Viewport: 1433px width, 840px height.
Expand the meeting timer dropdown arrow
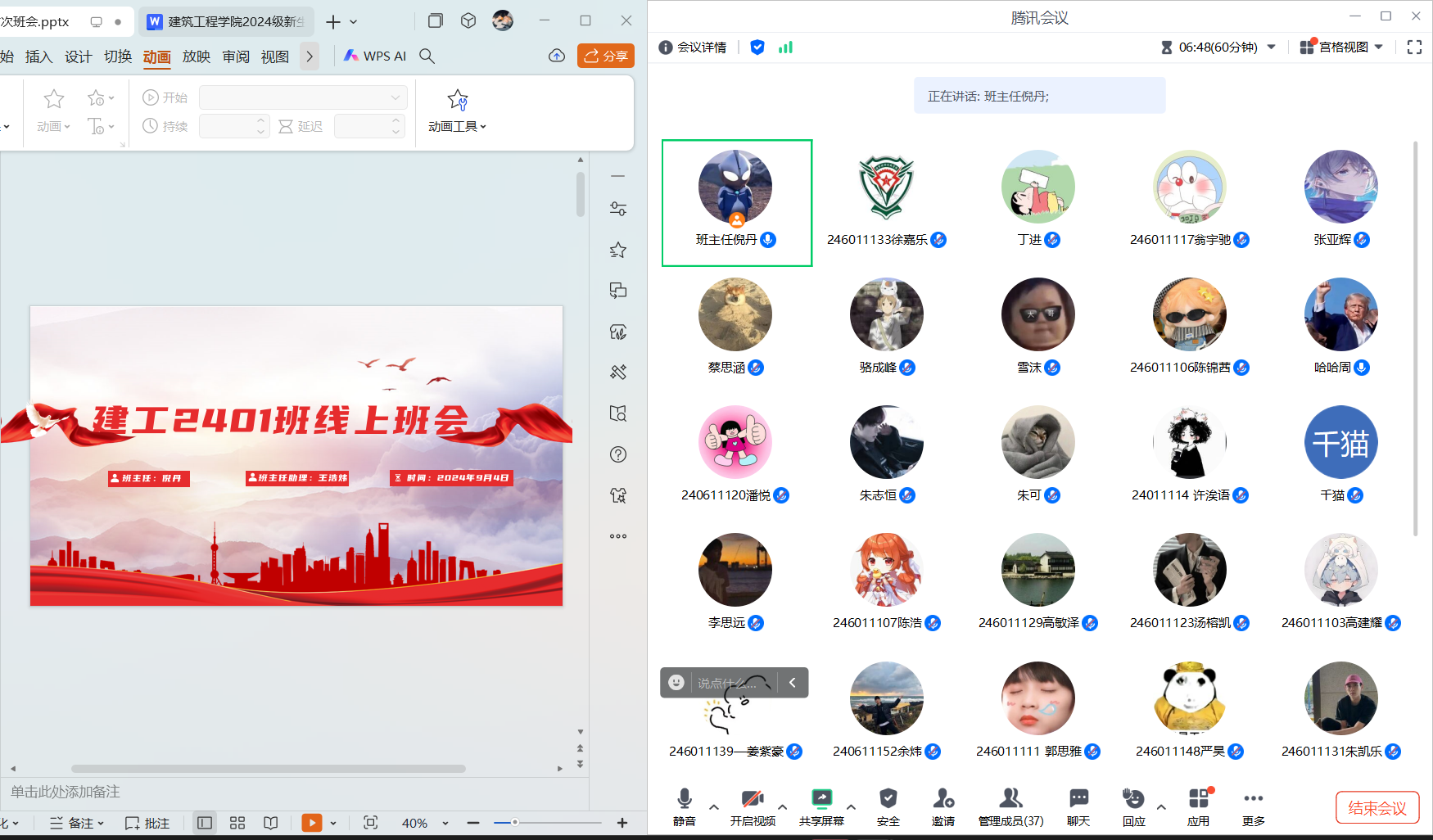pyautogui.click(x=1272, y=47)
